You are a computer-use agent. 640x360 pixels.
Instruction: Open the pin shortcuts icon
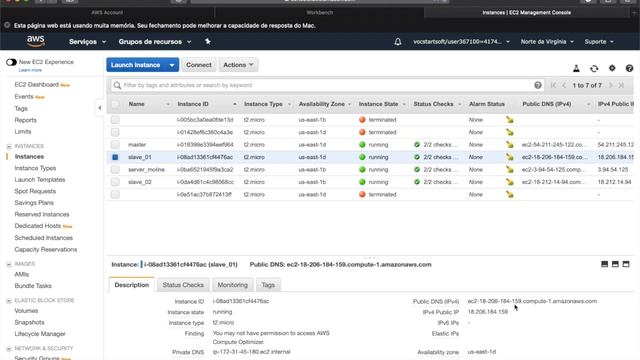point(208,41)
